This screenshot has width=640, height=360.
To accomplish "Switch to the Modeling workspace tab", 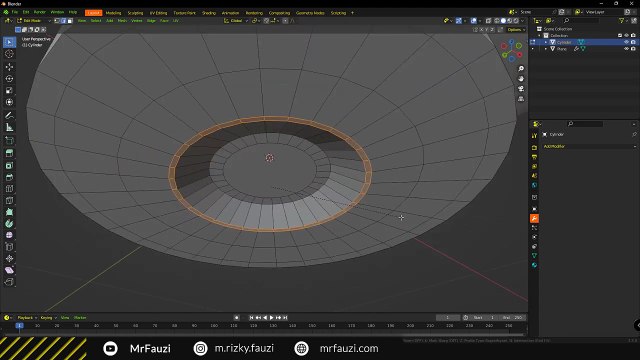I will click(113, 13).
